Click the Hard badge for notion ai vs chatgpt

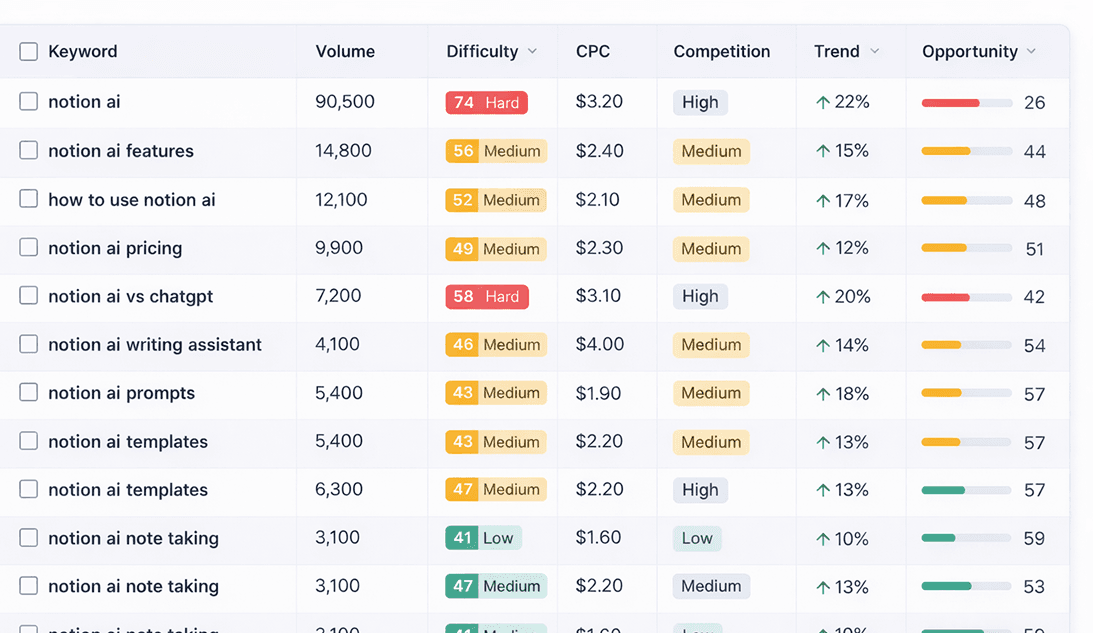pos(487,296)
